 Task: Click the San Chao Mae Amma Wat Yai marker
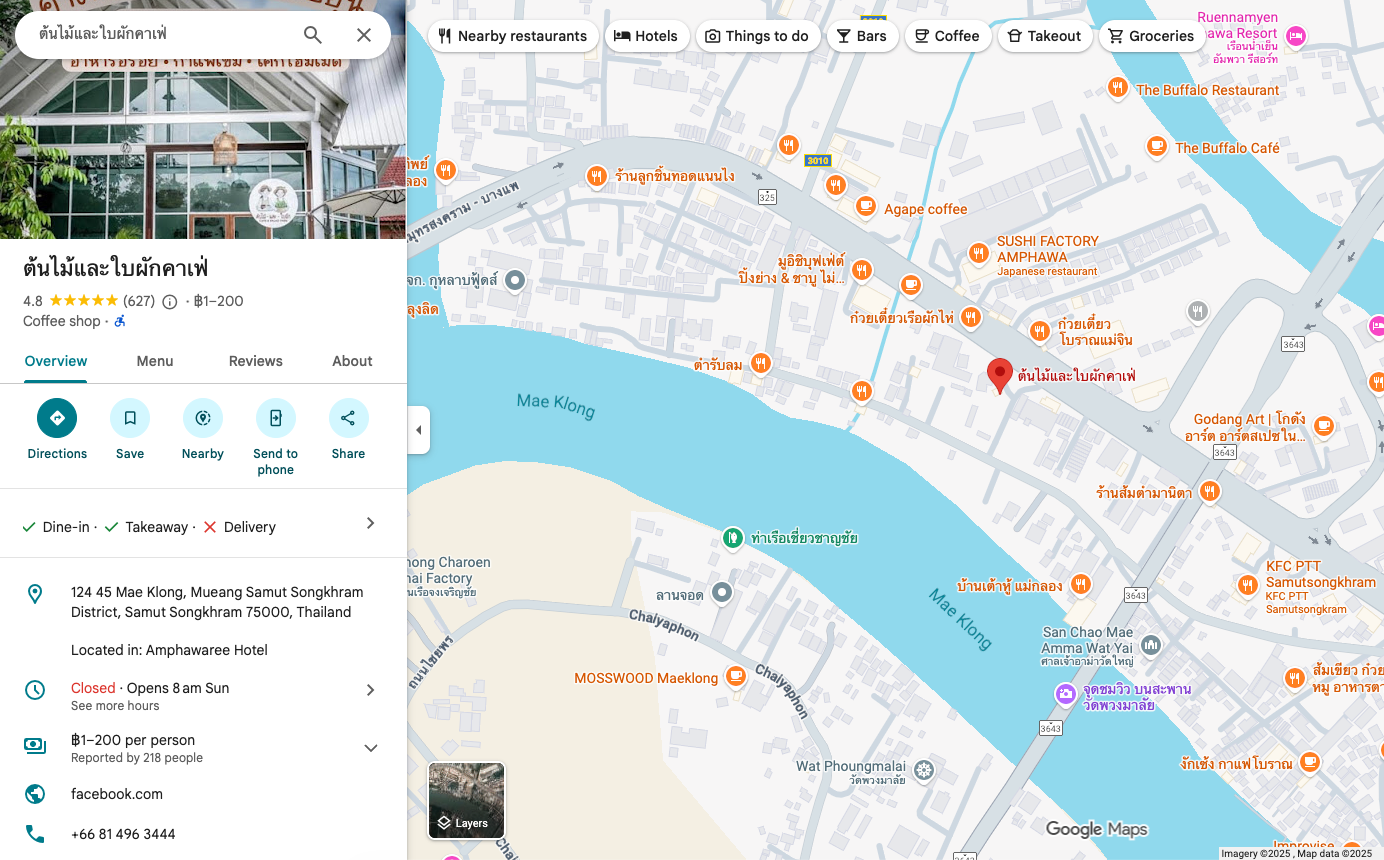coord(1151,644)
